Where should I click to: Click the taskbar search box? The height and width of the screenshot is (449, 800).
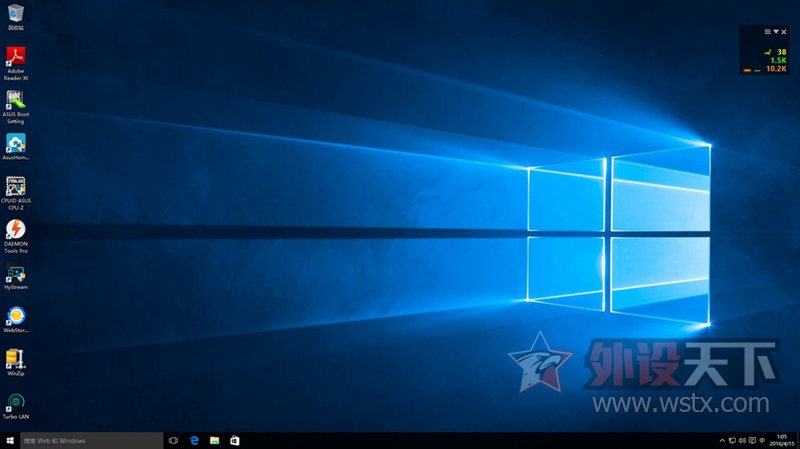91,440
